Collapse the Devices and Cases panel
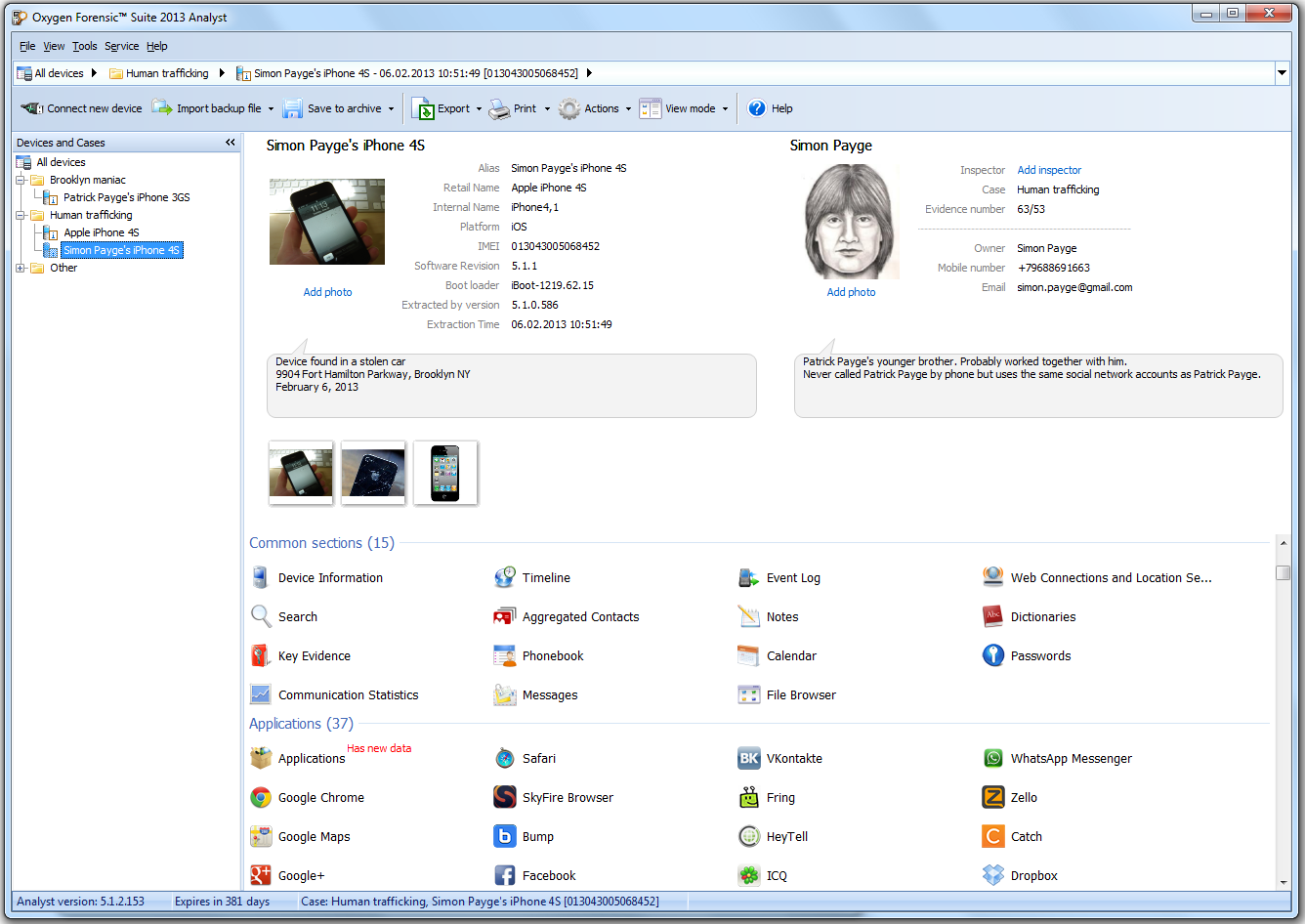Screen dimensions: 1305x924 (231, 143)
